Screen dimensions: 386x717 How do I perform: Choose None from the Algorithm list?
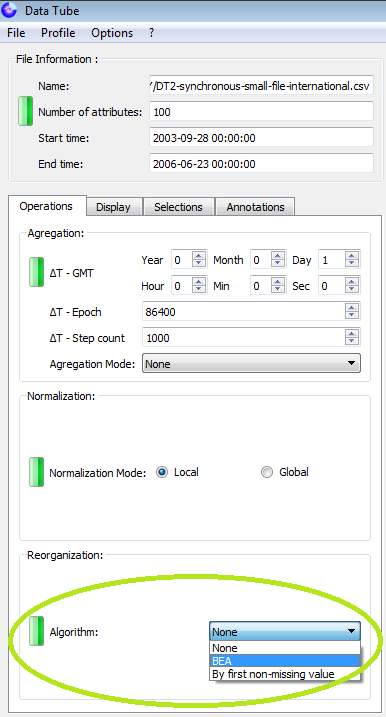[x=285, y=648]
